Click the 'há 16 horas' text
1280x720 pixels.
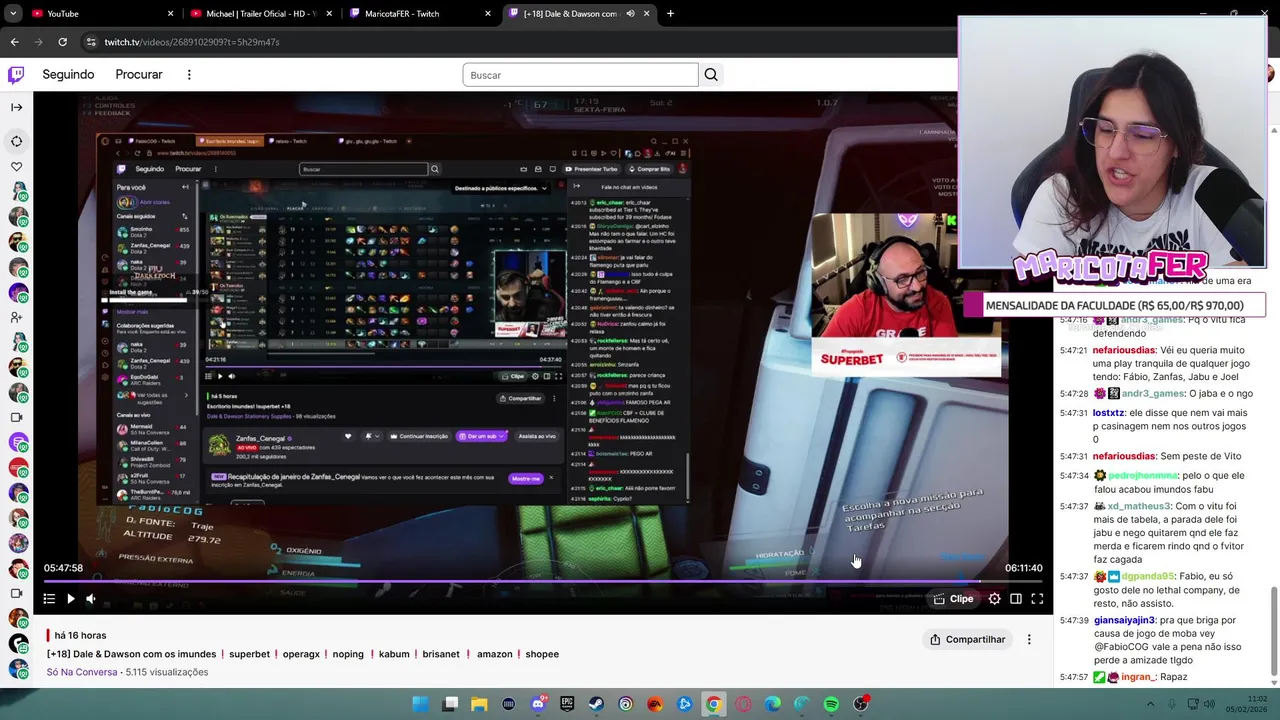click(80, 635)
